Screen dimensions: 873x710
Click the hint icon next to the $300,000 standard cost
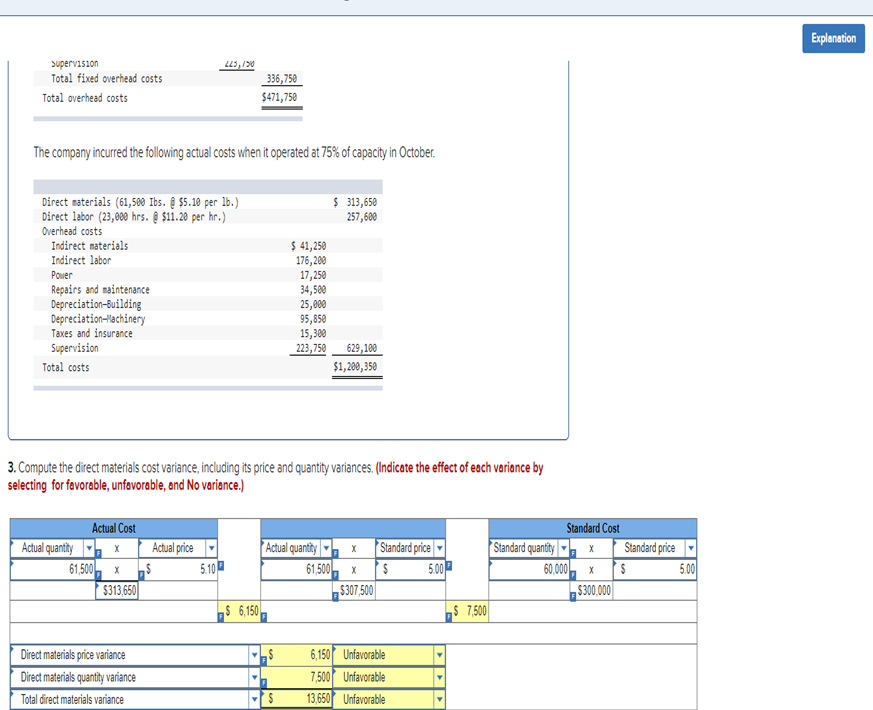[x=573, y=596]
